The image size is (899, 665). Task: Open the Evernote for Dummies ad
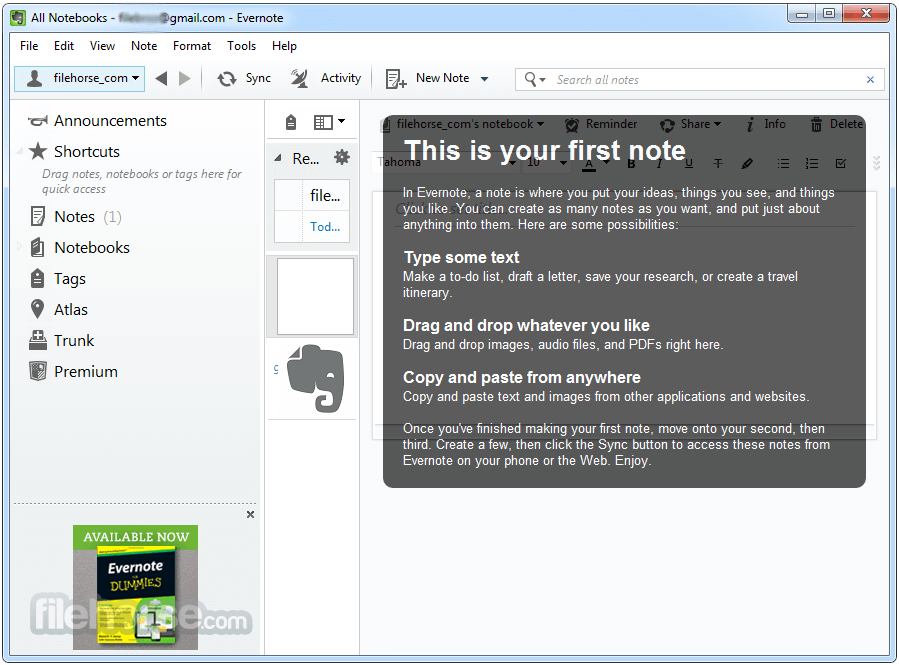click(135, 588)
